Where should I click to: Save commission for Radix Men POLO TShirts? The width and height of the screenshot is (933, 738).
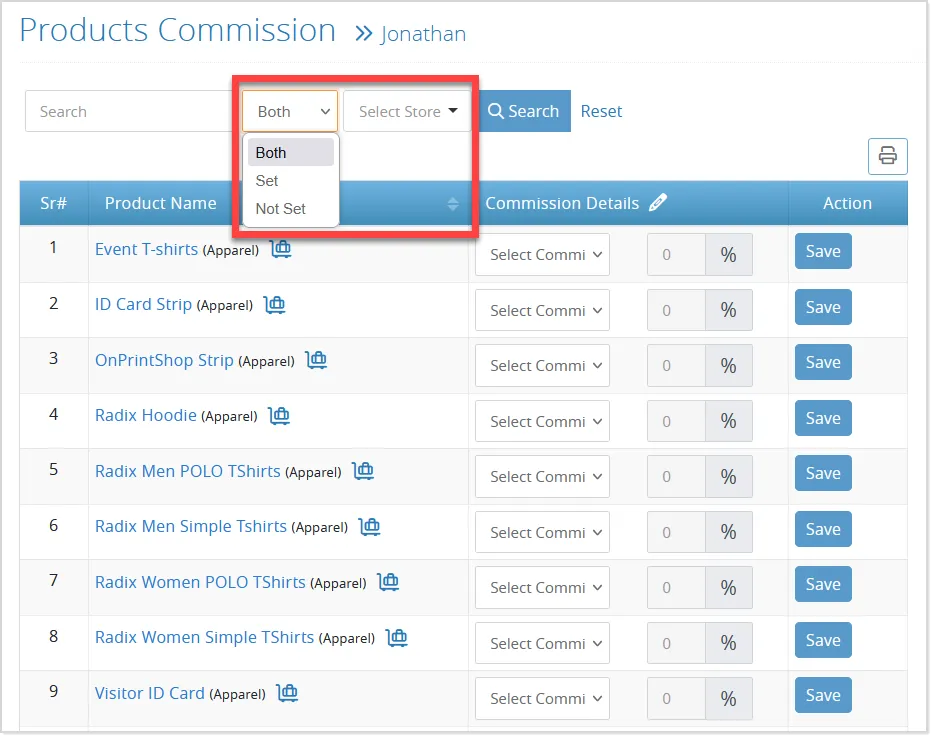pyautogui.click(x=823, y=473)
